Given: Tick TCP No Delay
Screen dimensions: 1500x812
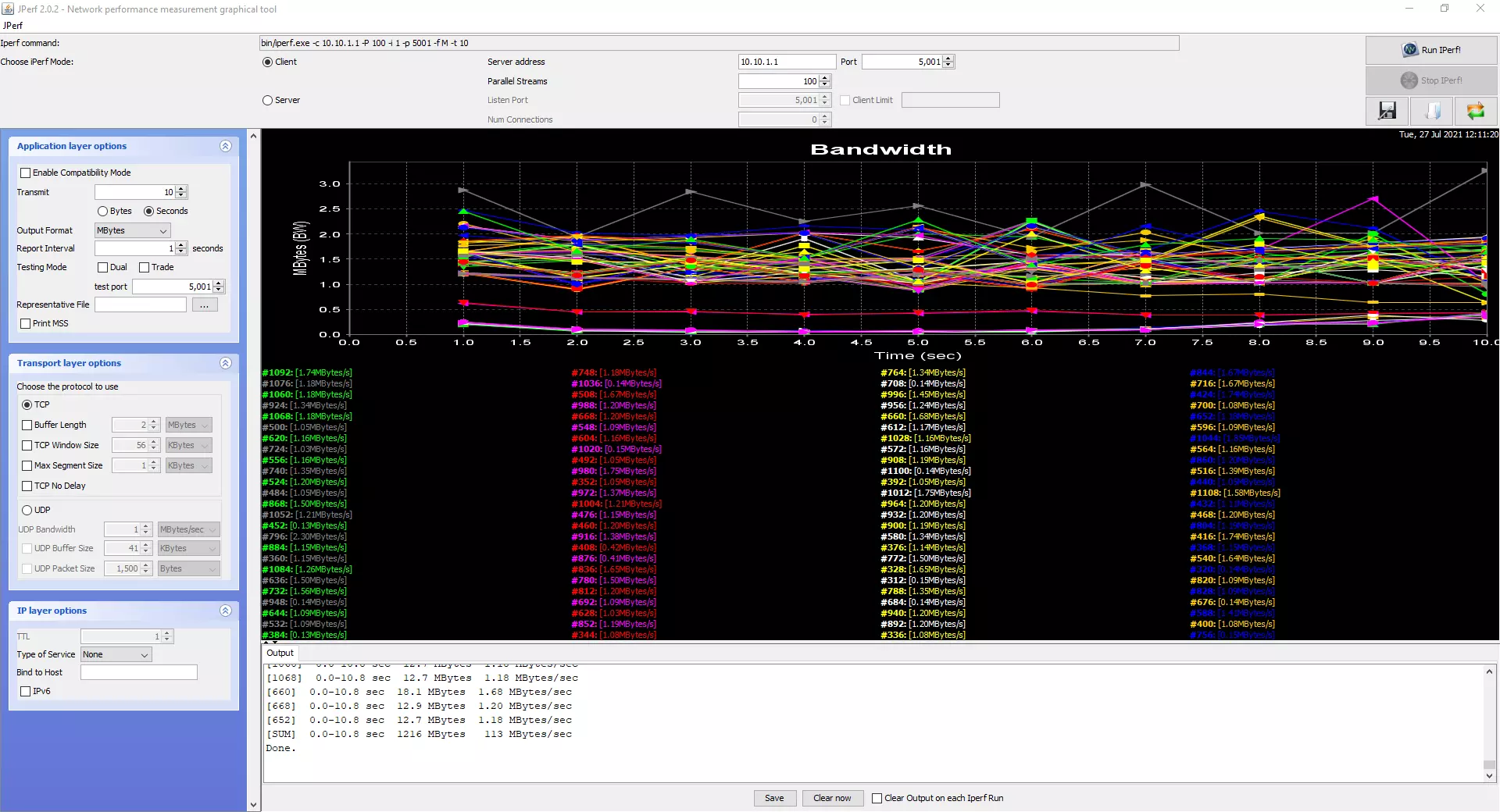Looking at the screenshot, I should click(x=27, y=486).
